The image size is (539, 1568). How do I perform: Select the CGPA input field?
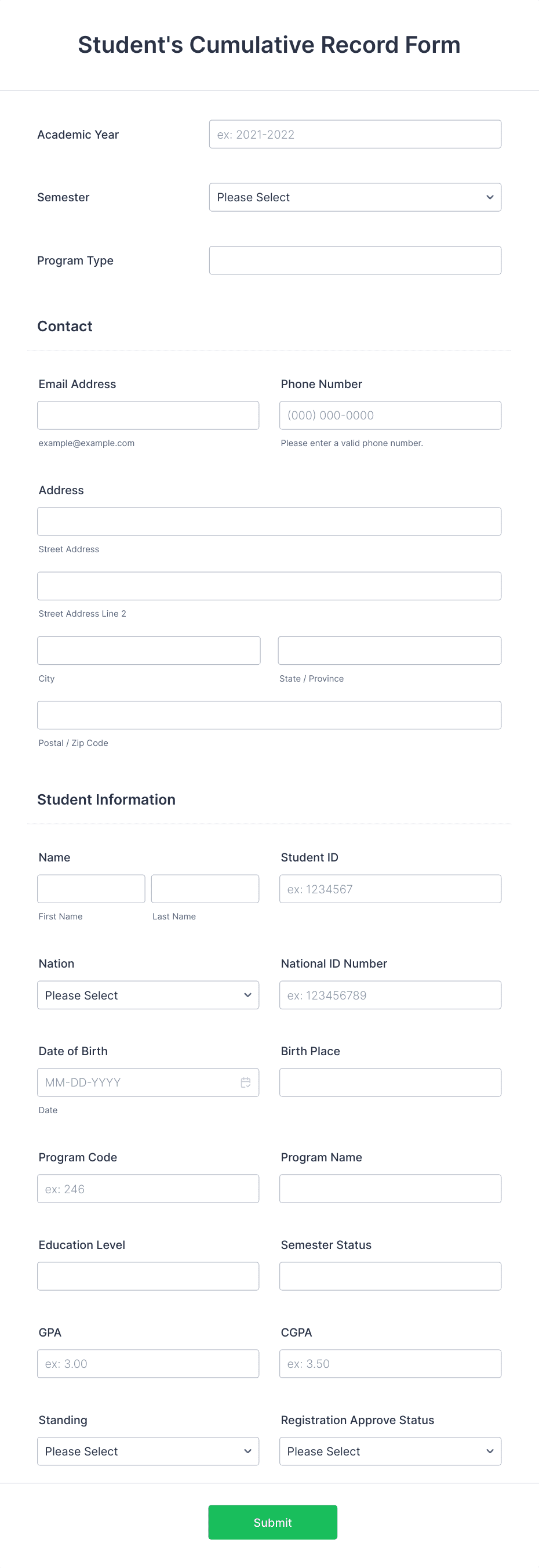[x=390, y=1363]
